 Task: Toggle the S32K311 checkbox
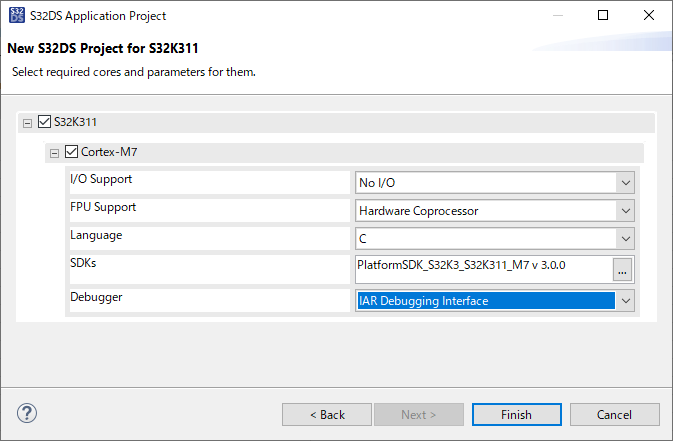(x=44, y=122)
